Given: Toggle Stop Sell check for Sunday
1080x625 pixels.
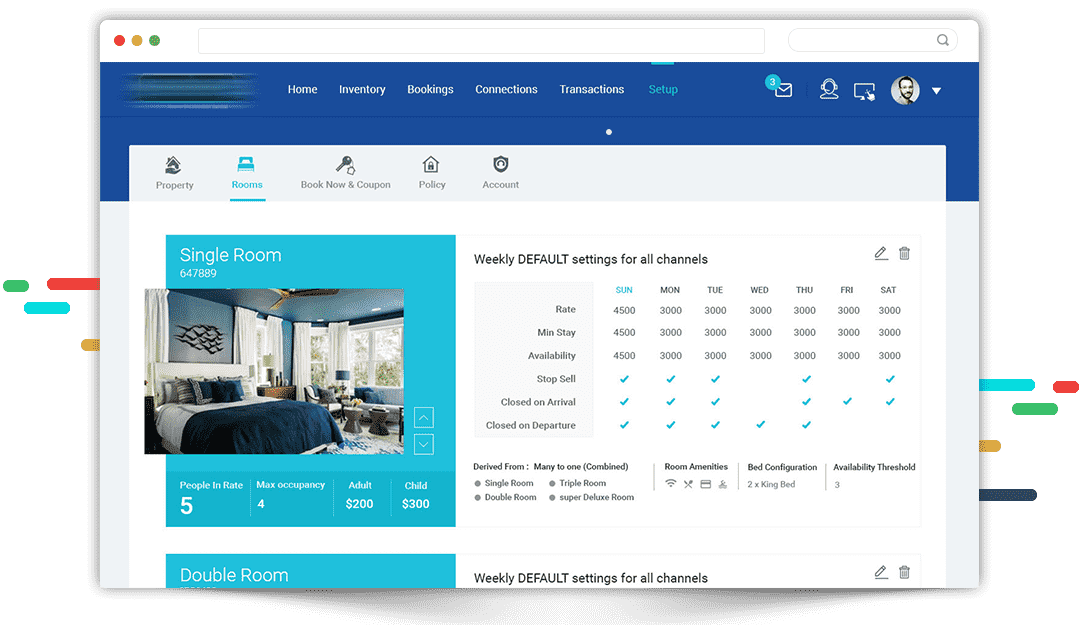Looking at the screenshot, I should point(624,379).
